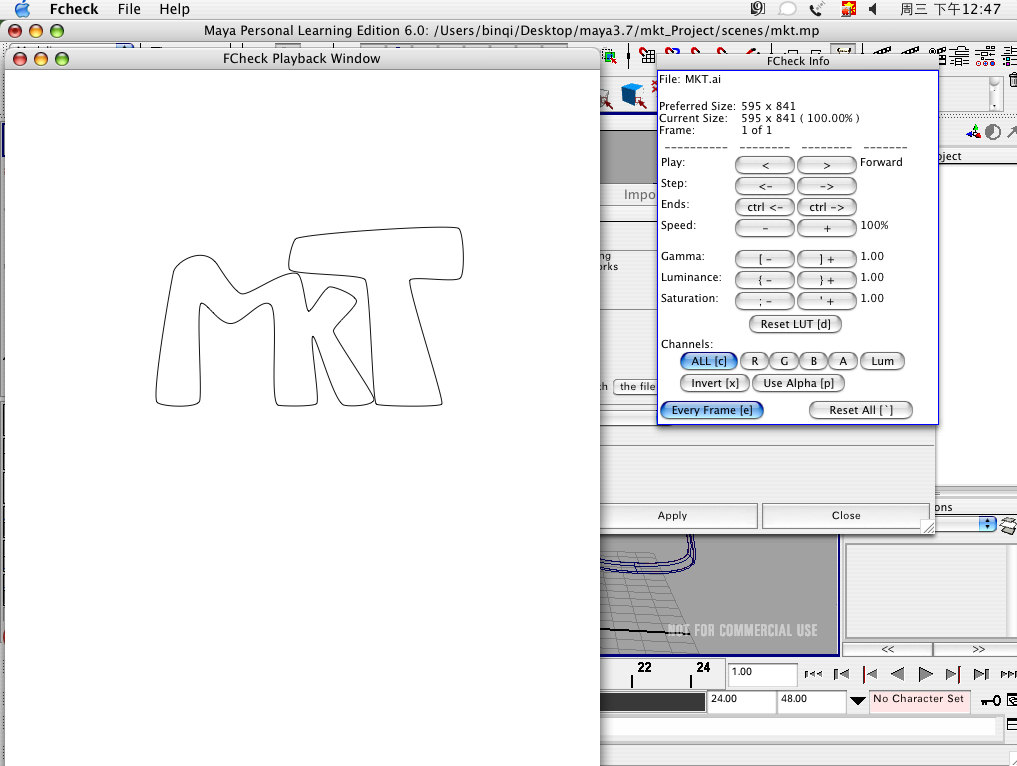This screenshot has width=1017, height=766.
Task: Click the volume icon in menu bar
Action: pyautogui.click(x=873, y=9)
